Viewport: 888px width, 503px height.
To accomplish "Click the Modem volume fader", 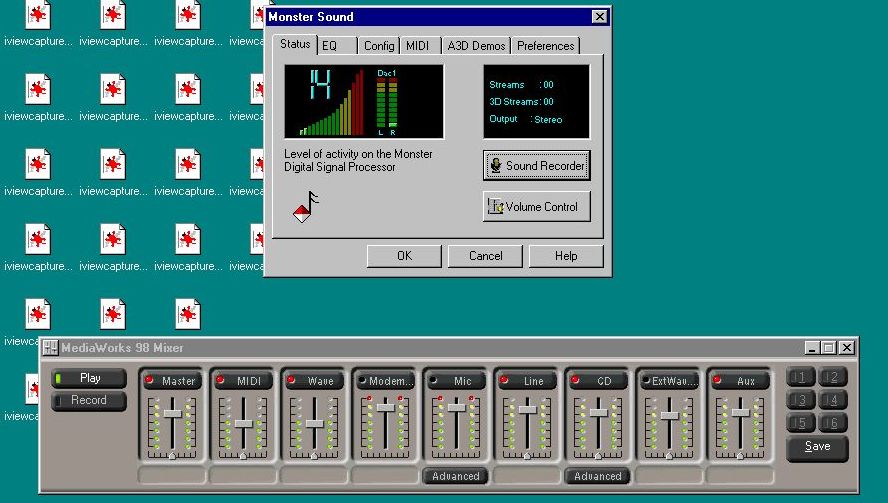I will [386, 407].
